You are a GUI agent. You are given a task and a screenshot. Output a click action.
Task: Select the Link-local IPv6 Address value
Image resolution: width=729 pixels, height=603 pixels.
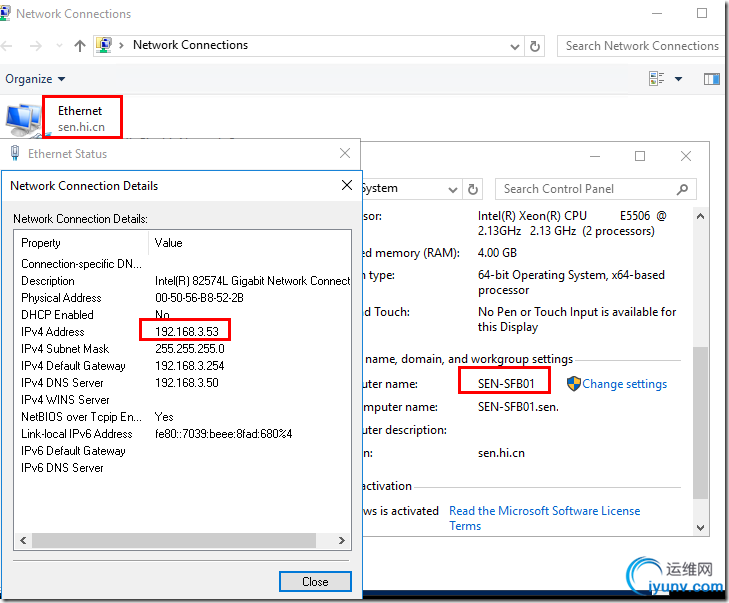pos(224,434)
